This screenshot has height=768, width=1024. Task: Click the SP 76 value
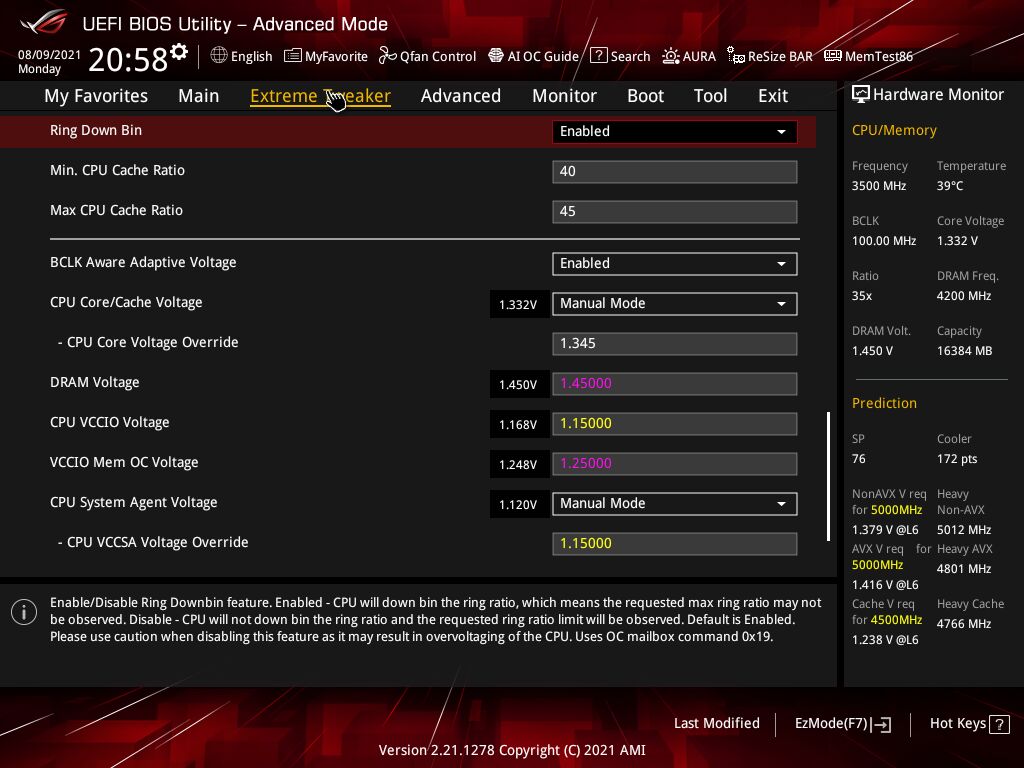[x=859, y=458]
